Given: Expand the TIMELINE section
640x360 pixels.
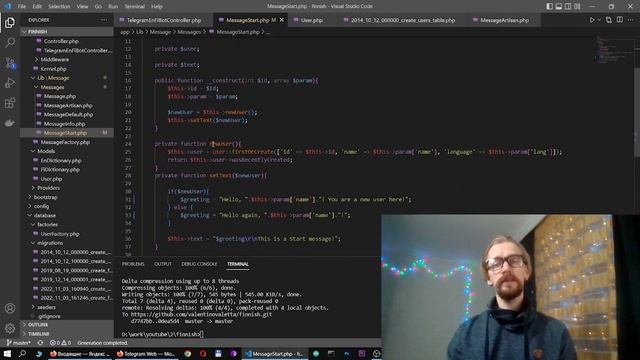Looking at the screenshot, I should point(67,334).
